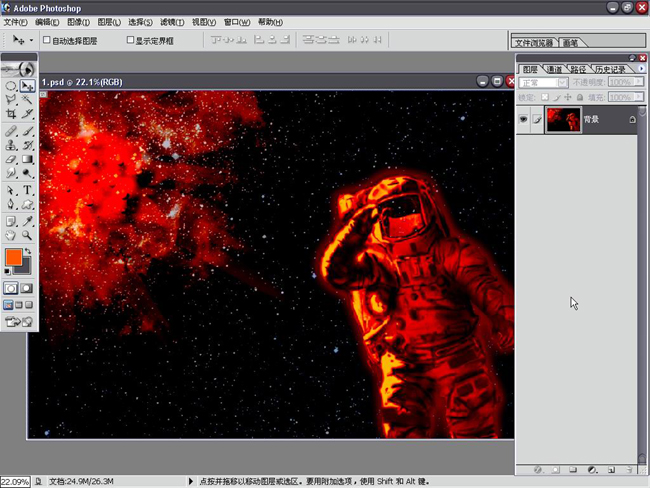The image size is (650, 488).
Task: Select Standard screen mode button
Action: tap(8, 305)
